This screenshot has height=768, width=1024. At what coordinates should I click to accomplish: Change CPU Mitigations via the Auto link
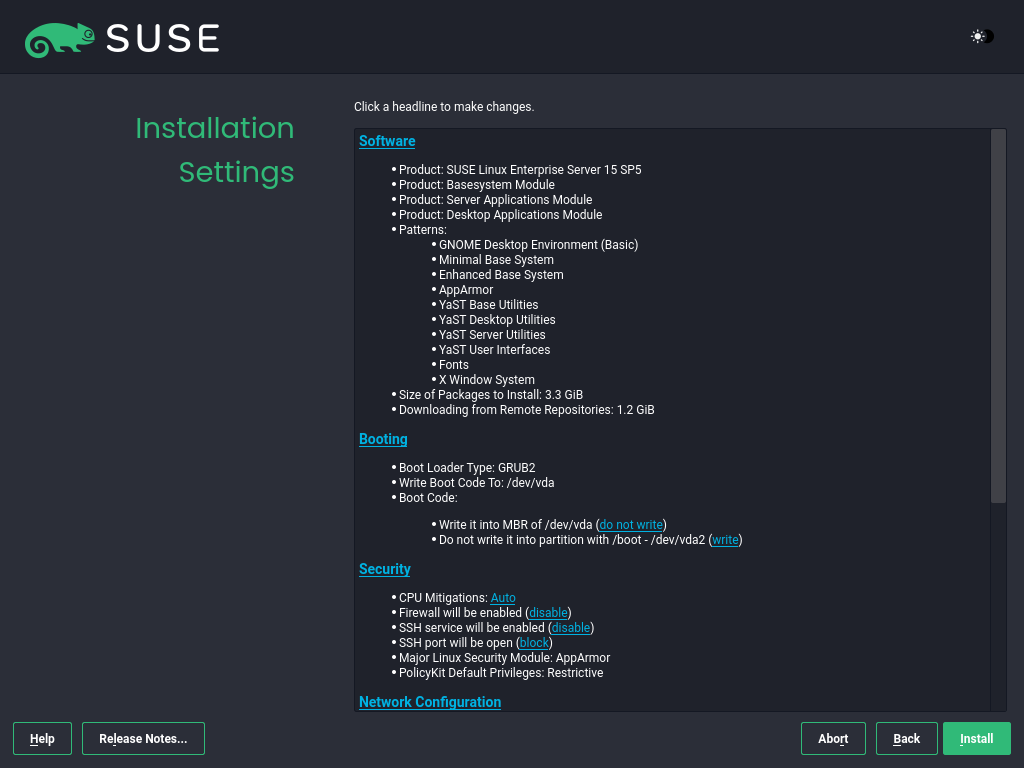click(x=502, y=597)
